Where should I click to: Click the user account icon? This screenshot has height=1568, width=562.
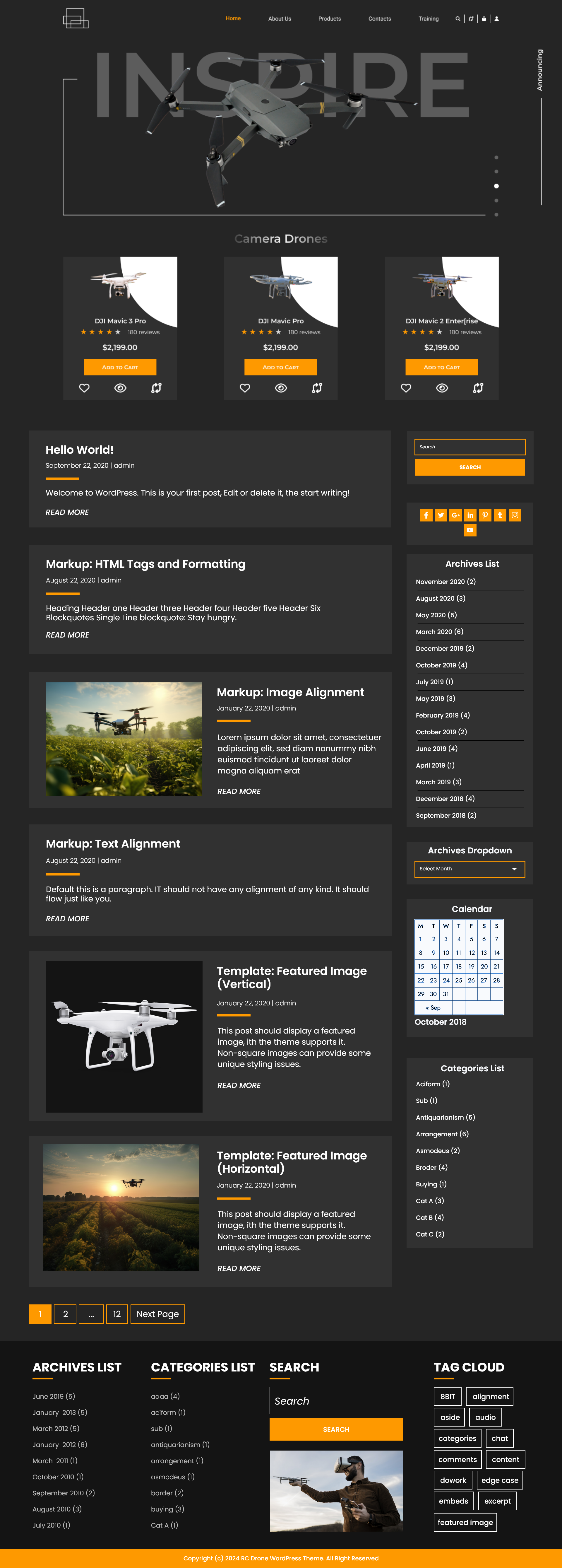coord(496,19)
